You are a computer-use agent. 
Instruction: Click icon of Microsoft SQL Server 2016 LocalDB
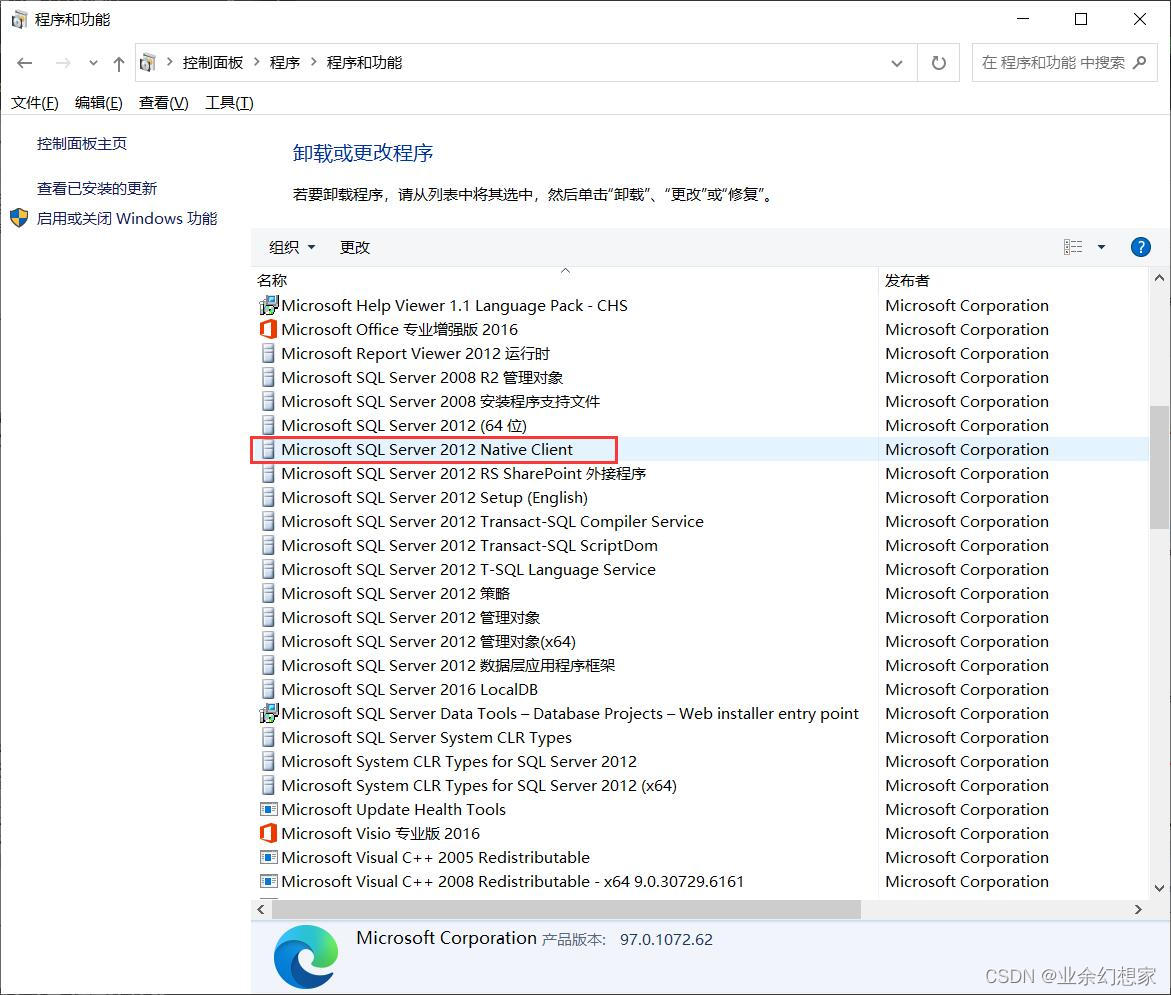point(268,689)
